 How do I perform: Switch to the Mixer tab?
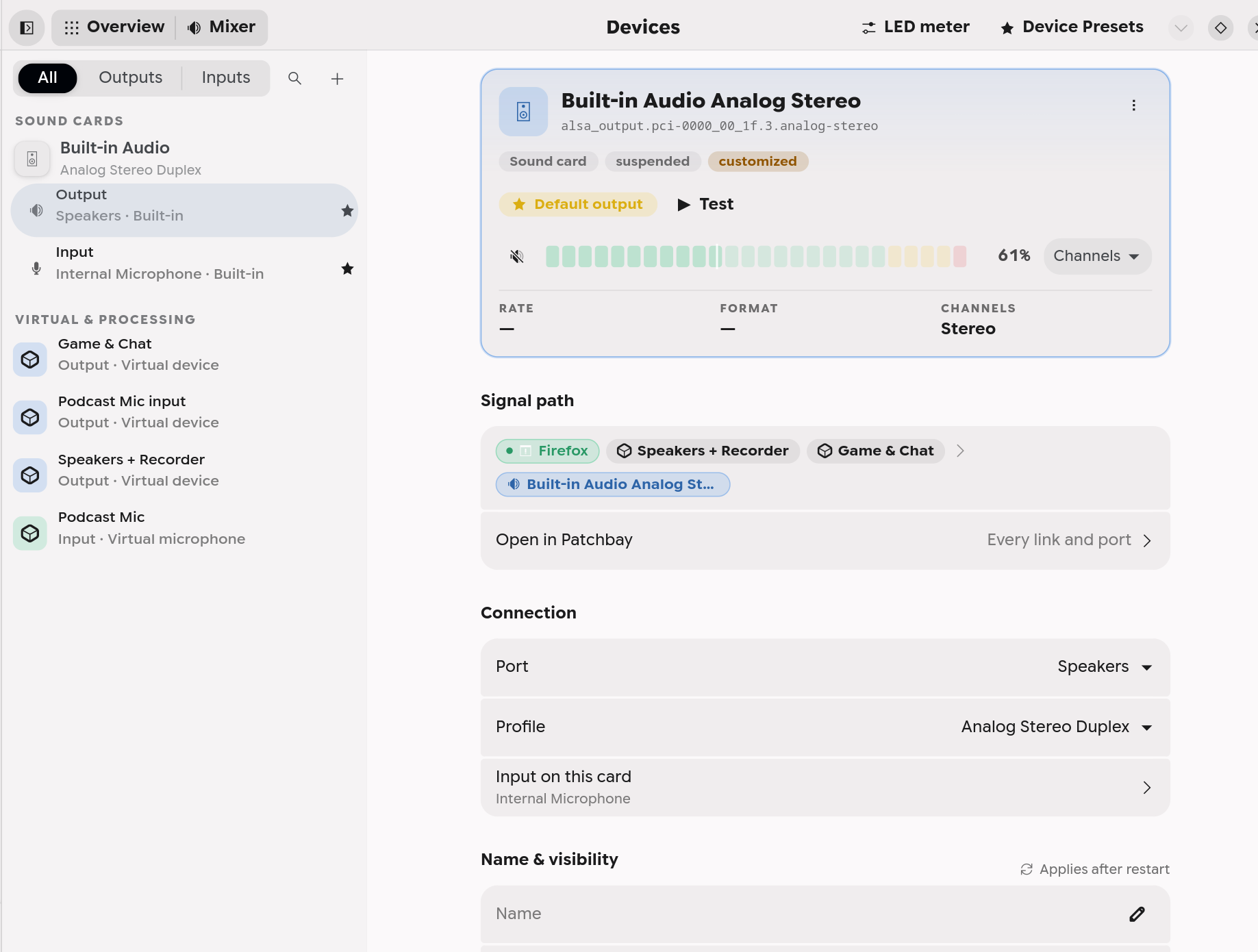click(222, 27)
